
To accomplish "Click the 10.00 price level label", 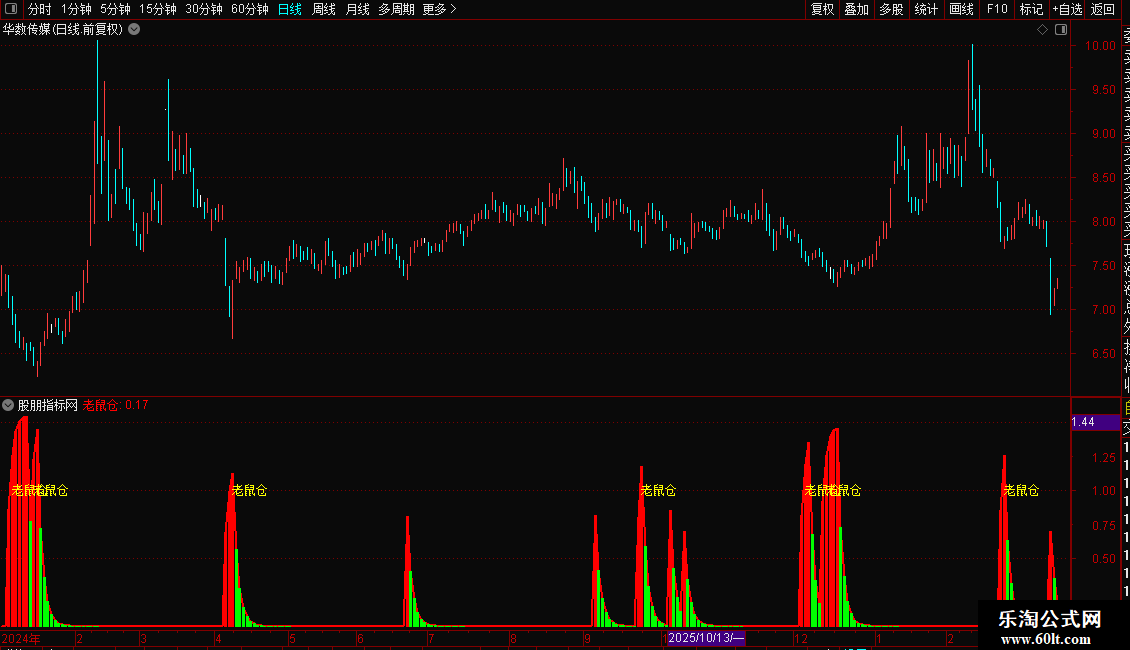I will [x=1100, y=45].
